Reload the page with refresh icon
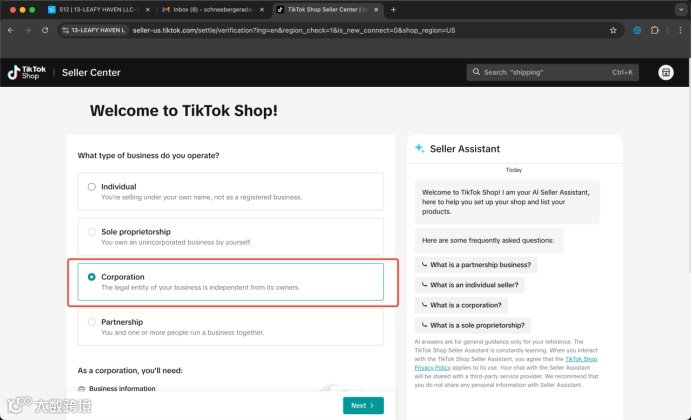 tap(45, 30)
